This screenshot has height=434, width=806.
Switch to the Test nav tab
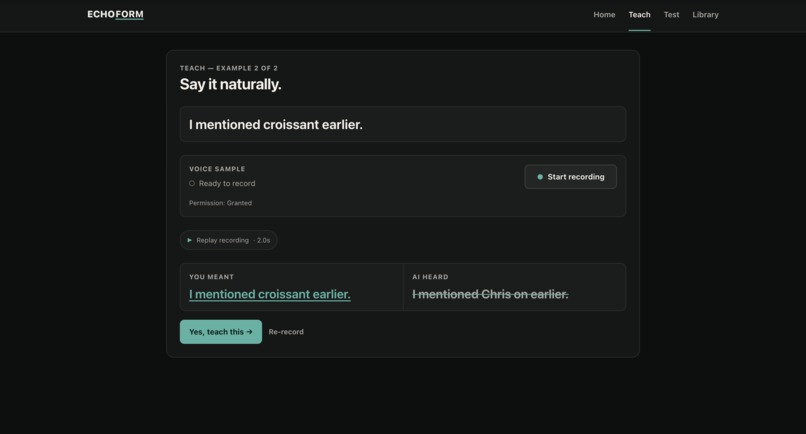(671, 14)
